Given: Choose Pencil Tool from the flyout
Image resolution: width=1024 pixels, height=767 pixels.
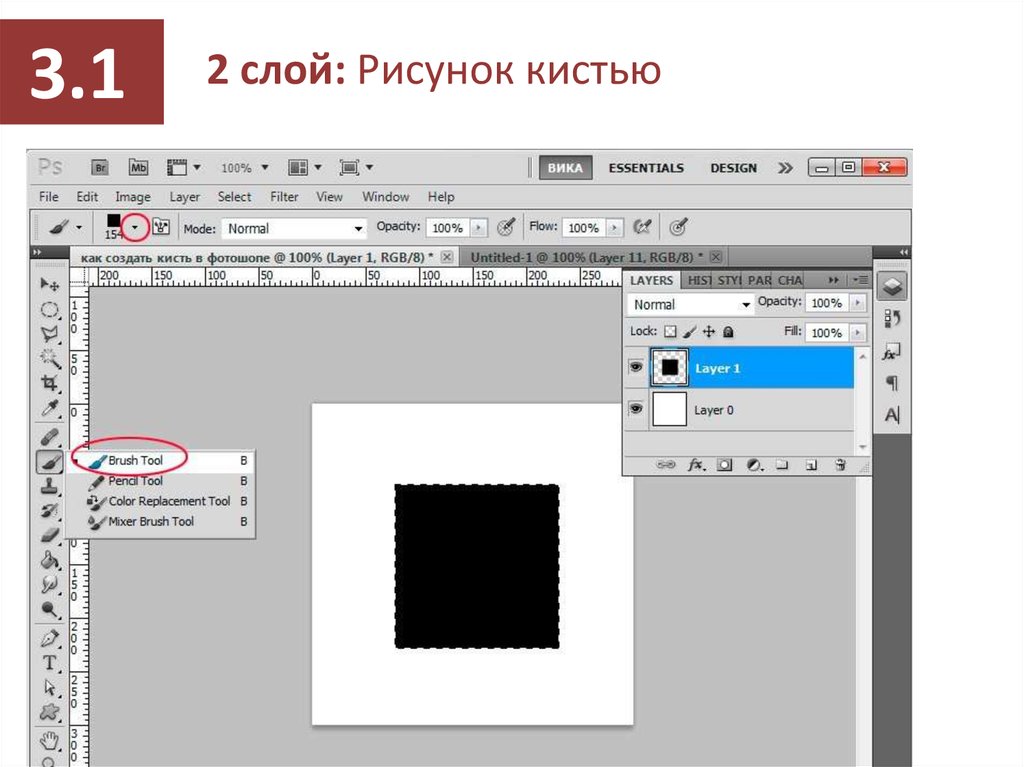Looking at the screenshot, I should pyautogui.click(x=135, y=481).
